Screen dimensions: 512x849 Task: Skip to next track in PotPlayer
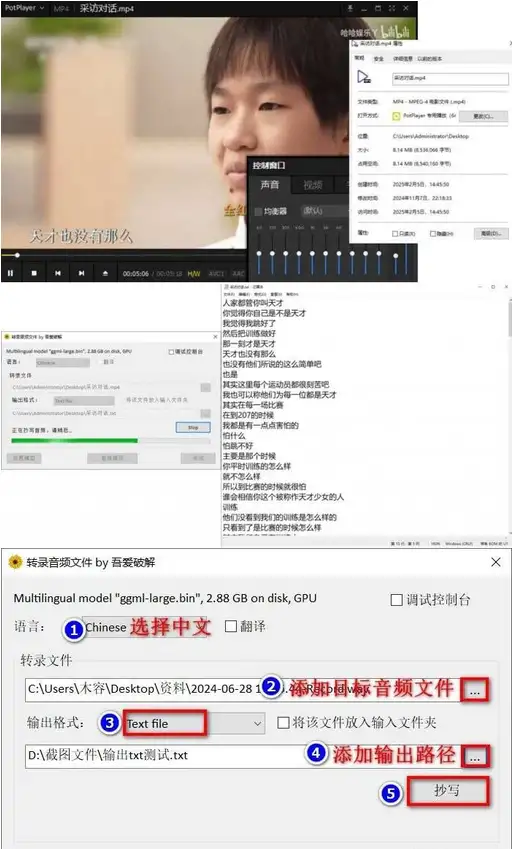81,273
